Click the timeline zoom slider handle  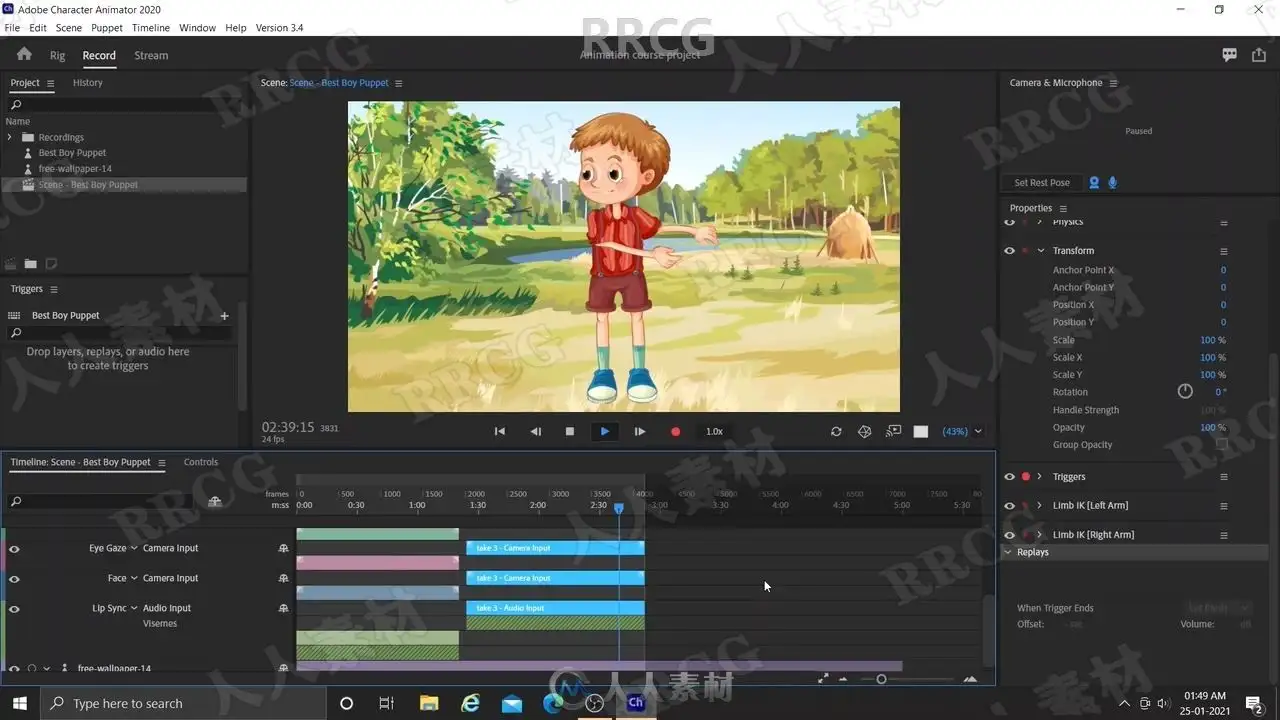(881, 679)
